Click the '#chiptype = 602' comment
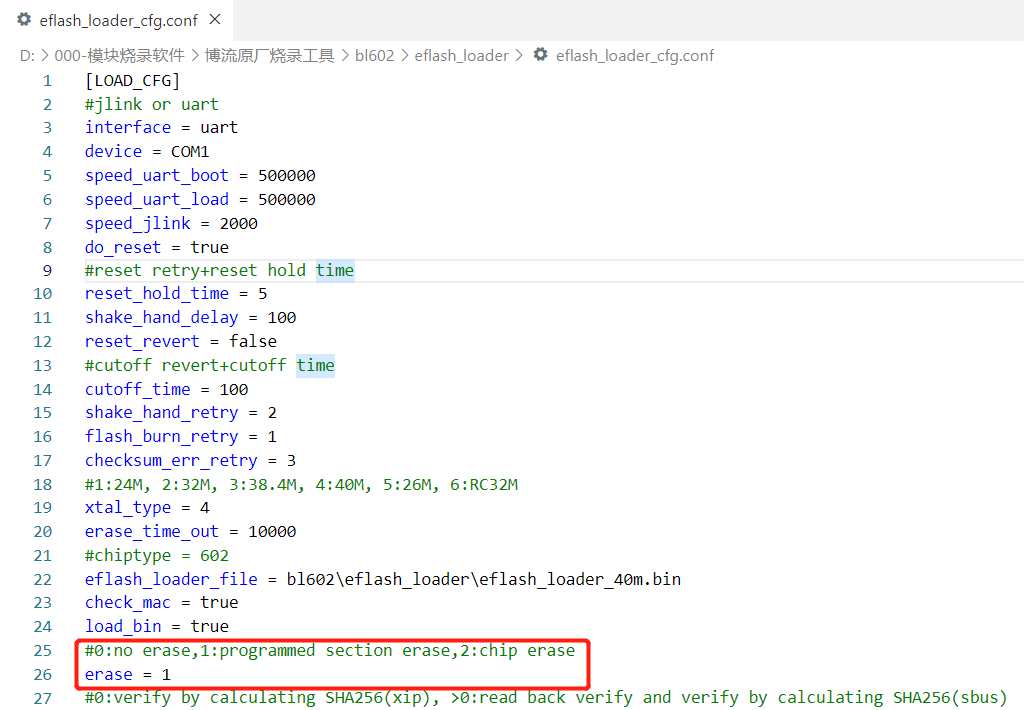 pyautogui.click(x=157, y=556)
